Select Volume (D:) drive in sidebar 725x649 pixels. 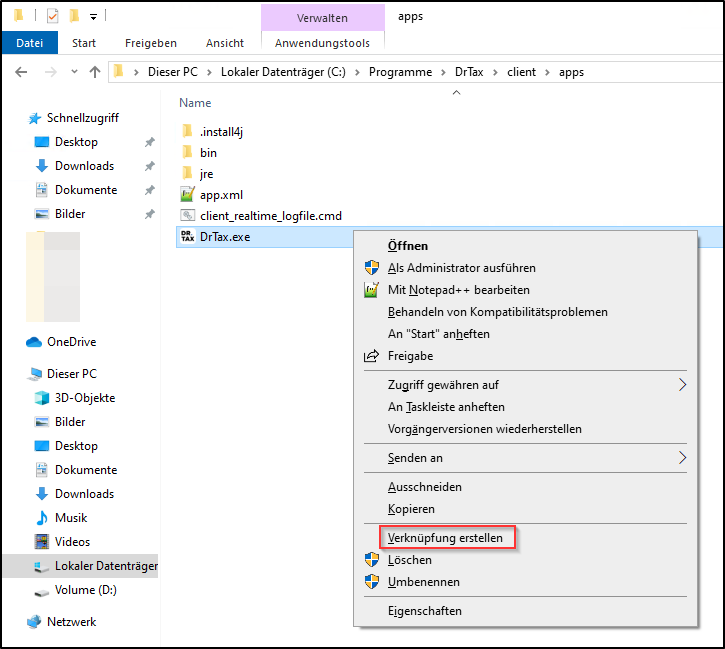(x=85, y=590)
